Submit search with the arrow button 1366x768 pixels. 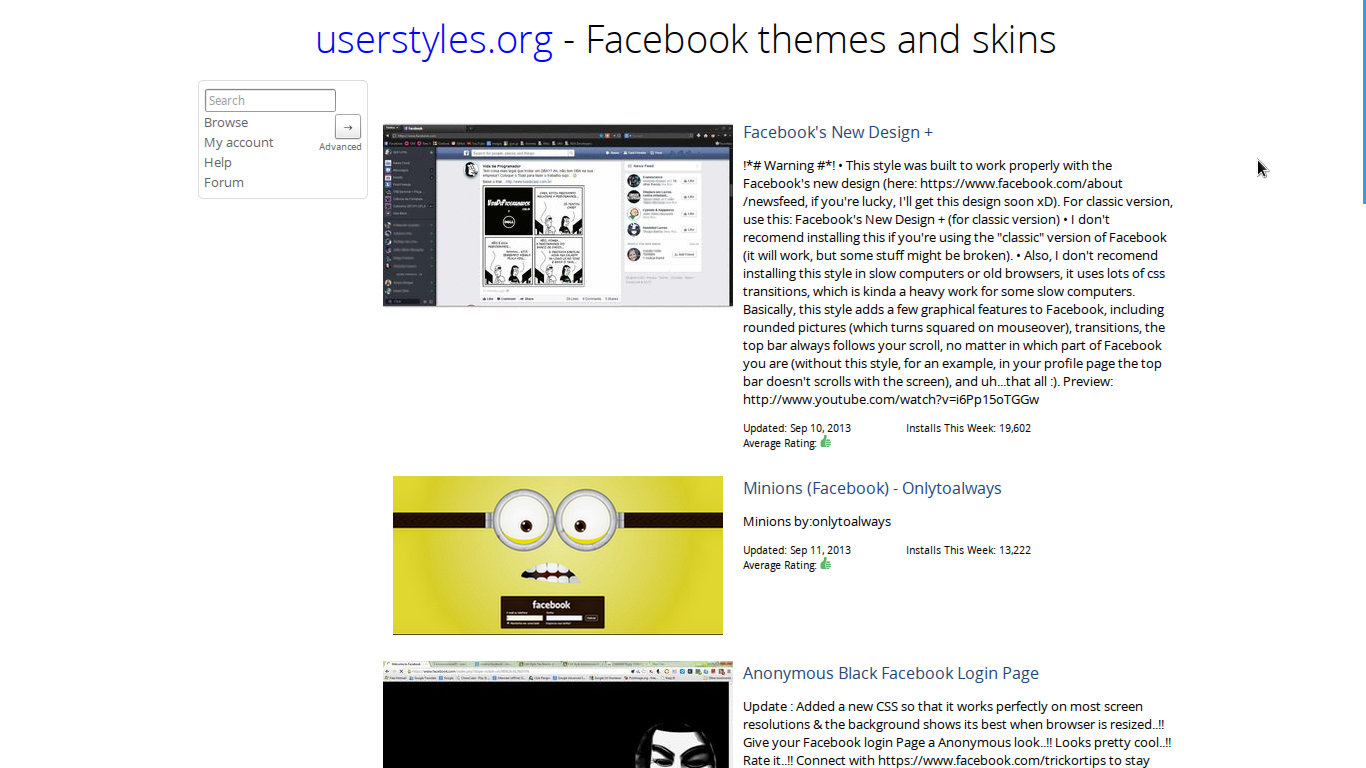point(347,126)
